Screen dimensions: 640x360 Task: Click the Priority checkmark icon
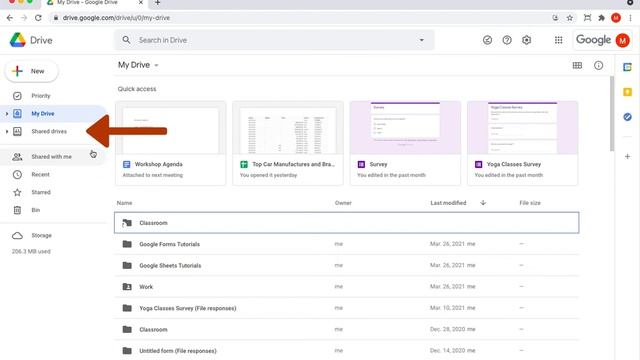pos(17,96)
